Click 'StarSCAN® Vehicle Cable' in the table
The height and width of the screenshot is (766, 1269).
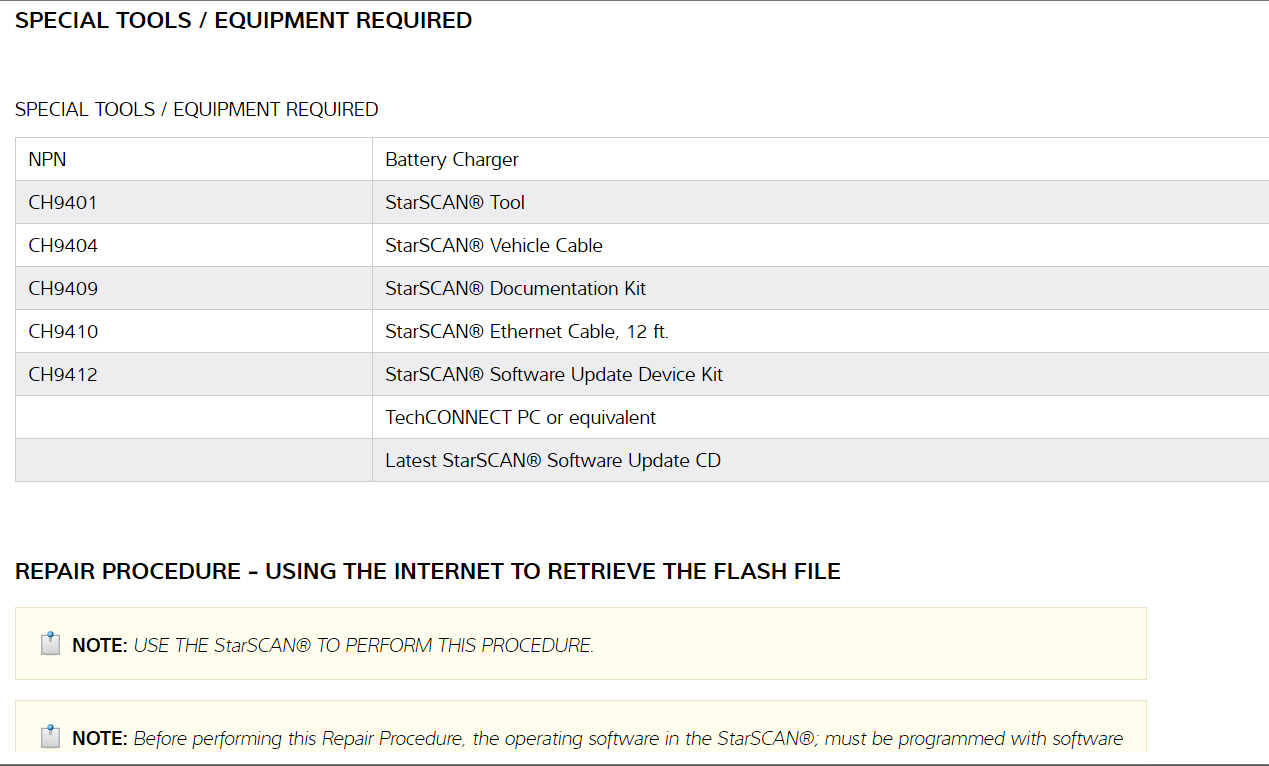coord(494,246)
